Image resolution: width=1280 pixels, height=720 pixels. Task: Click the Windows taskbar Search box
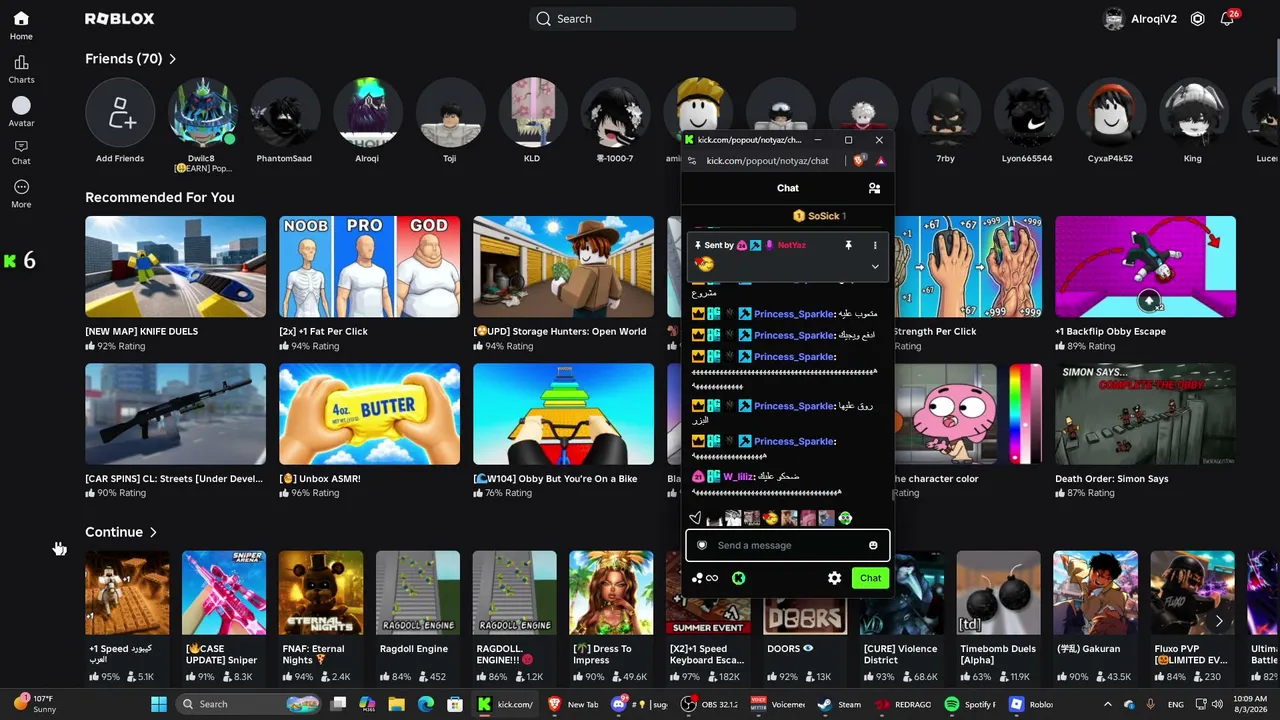click(x=247, y=704)
